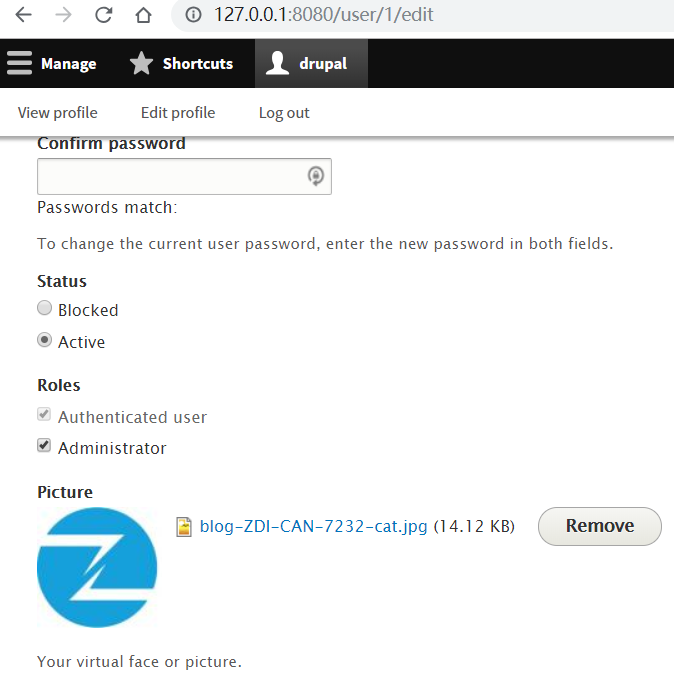Open the Edit profile tab
Viewport: 674px width, 678px height.
tap(178, 113)
